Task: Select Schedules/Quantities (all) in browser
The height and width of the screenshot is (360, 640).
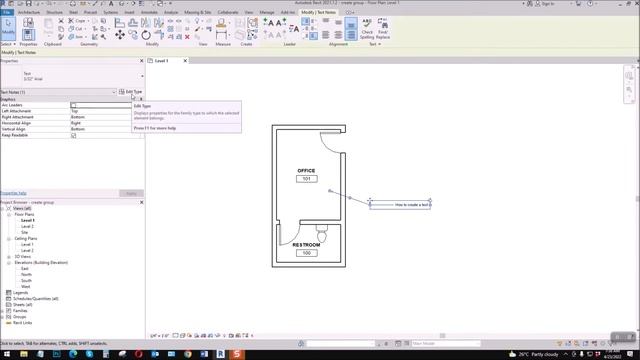Action: (x=36, y=299)
